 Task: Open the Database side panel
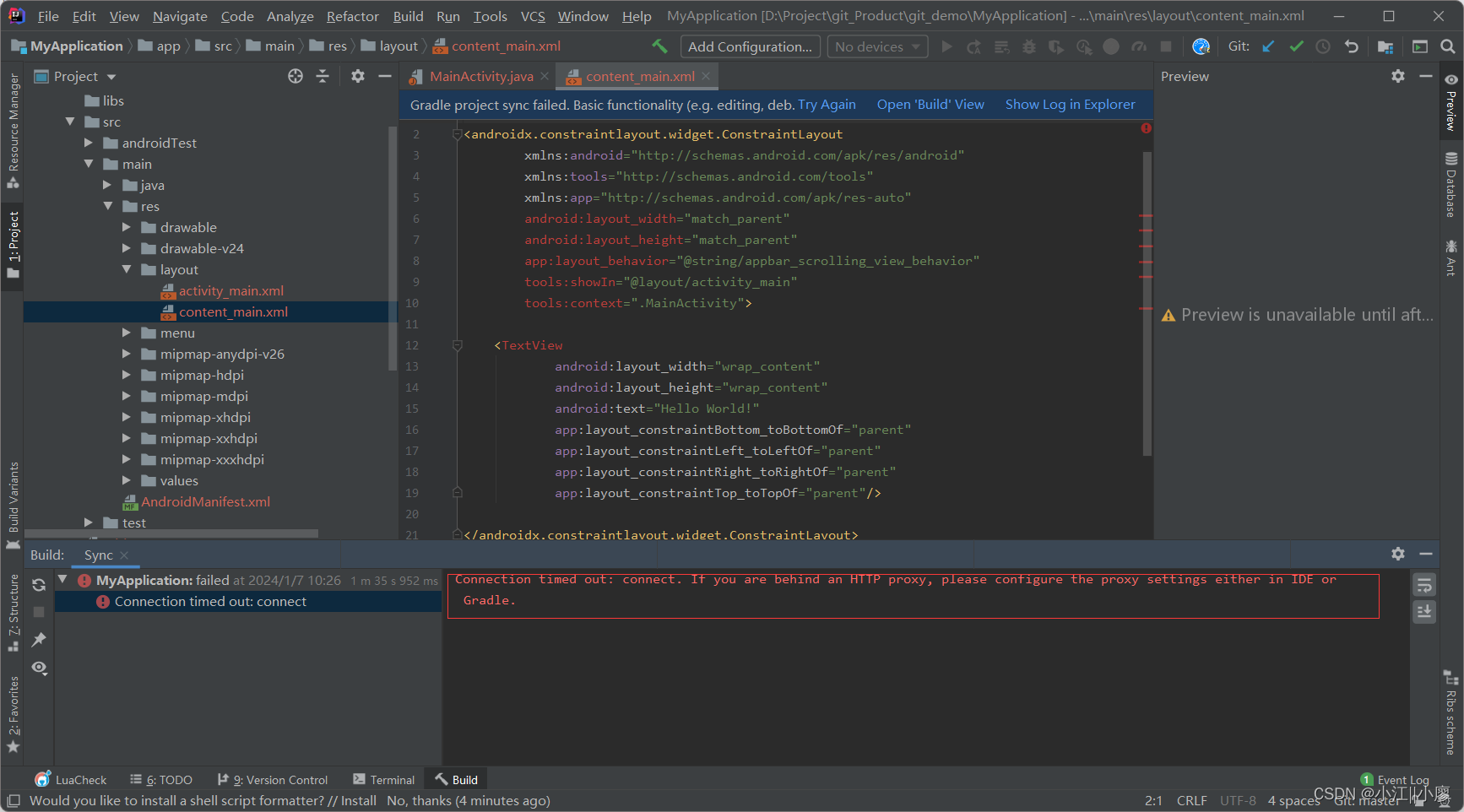[x=1450, y=184]
